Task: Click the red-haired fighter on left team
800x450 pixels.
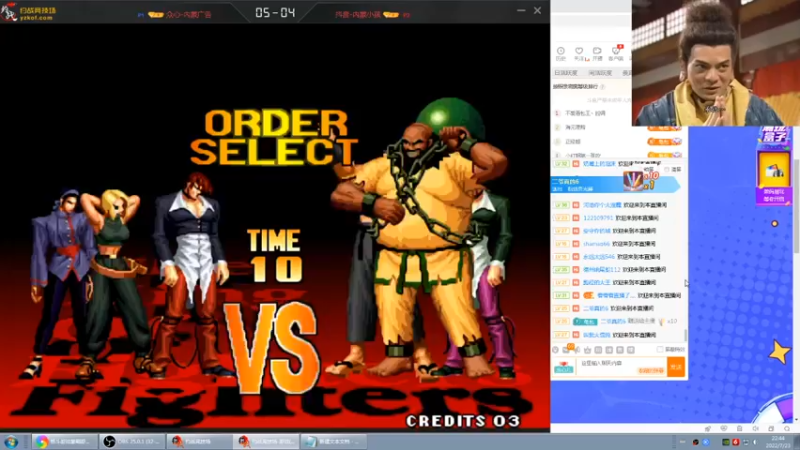Action: pos(191,276)
